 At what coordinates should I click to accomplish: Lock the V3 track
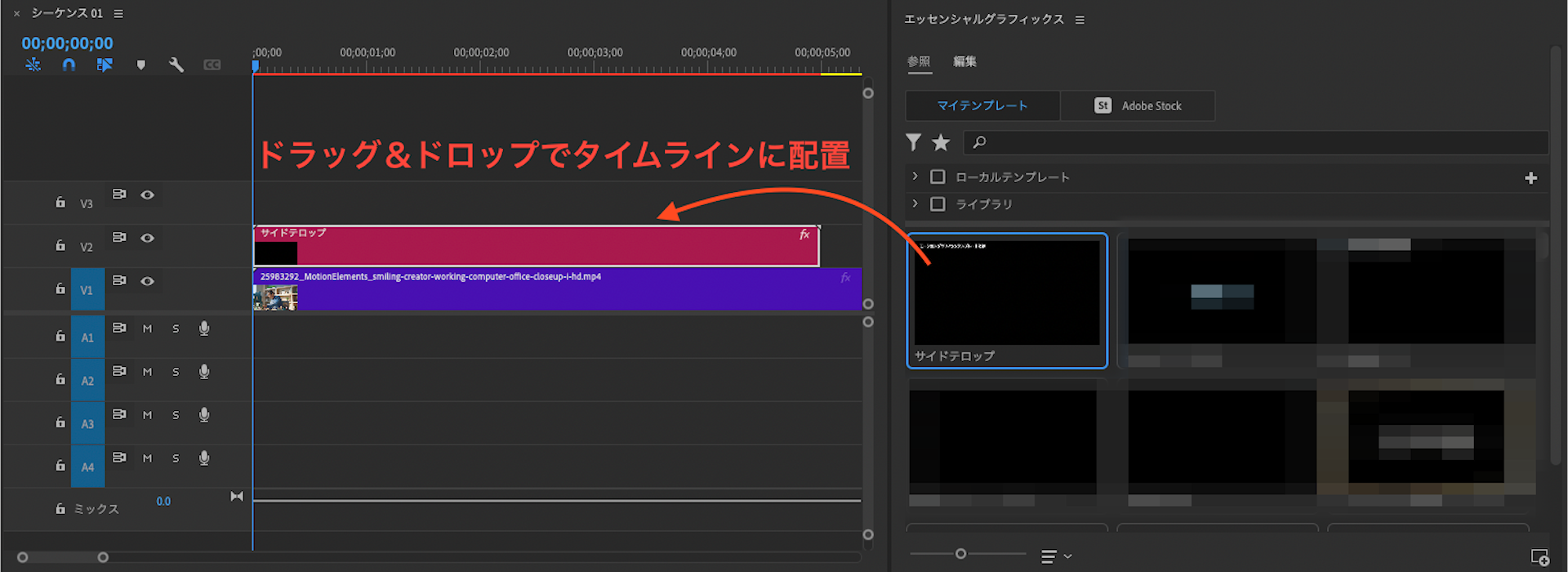tap(60, 202)
